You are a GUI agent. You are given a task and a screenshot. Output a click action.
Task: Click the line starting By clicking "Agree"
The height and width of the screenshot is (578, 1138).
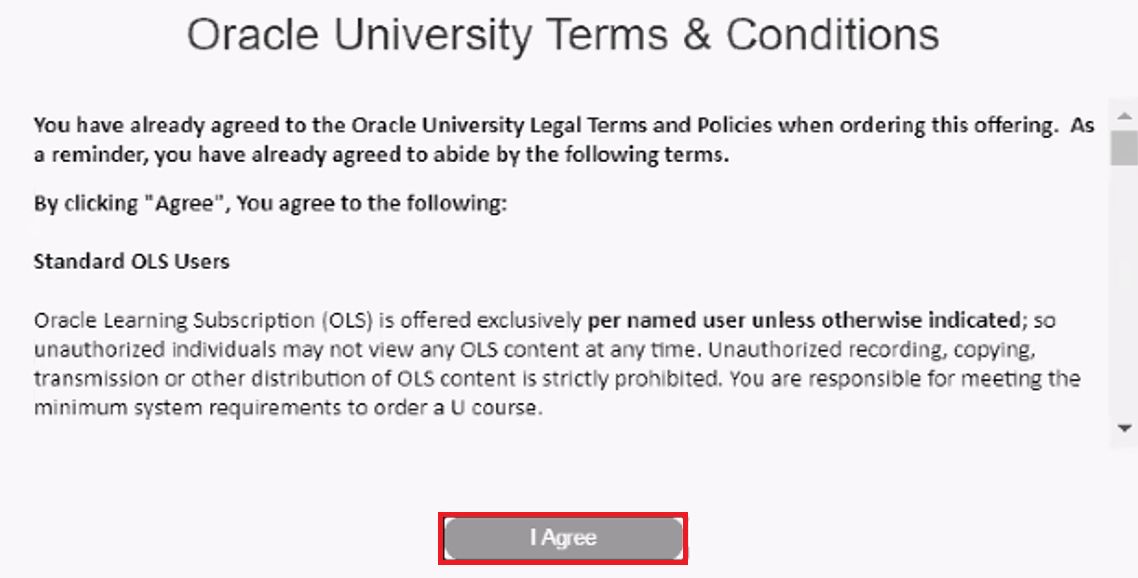pos(271,204)
